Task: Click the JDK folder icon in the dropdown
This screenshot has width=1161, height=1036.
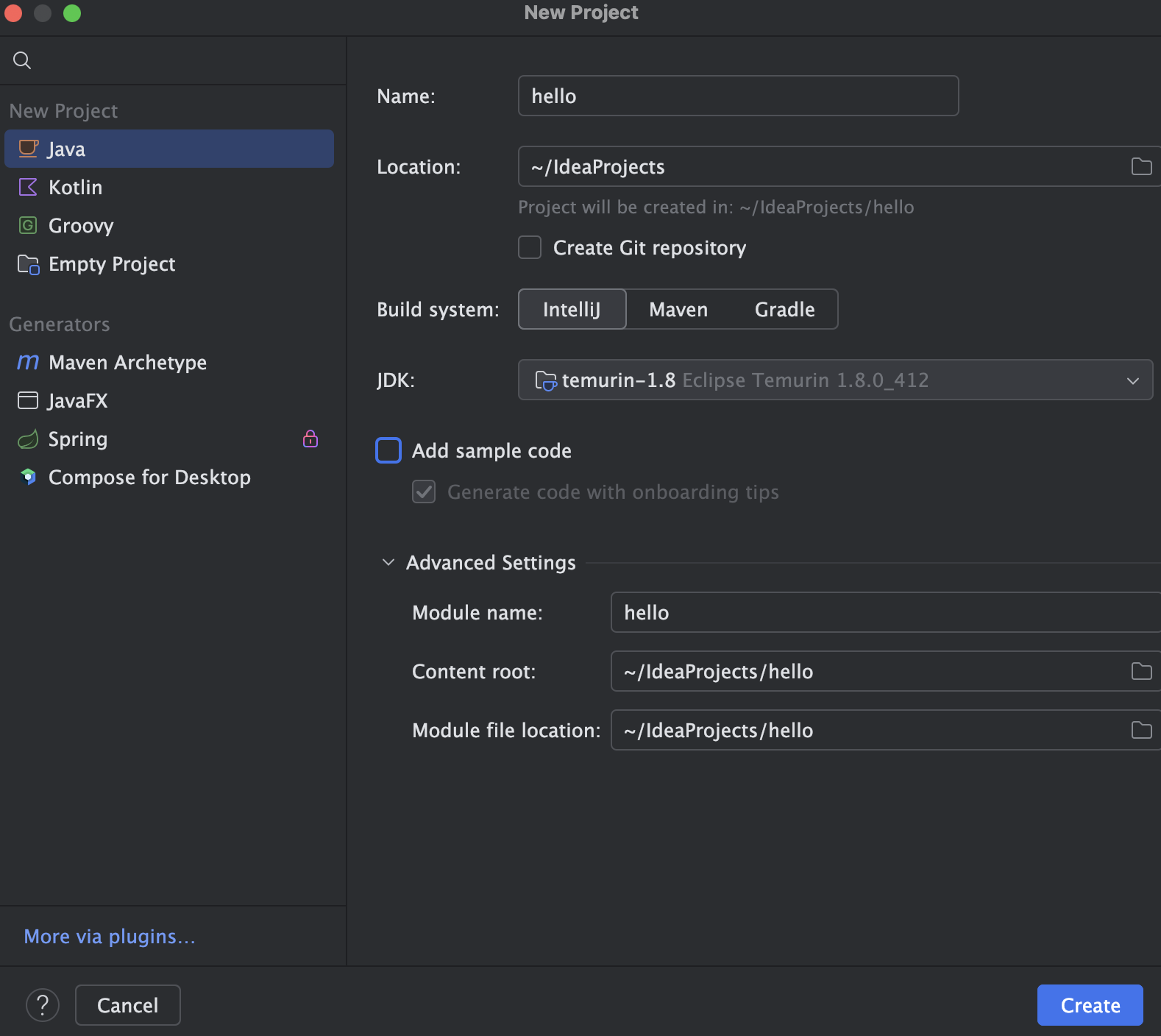Action: [546, 380]
